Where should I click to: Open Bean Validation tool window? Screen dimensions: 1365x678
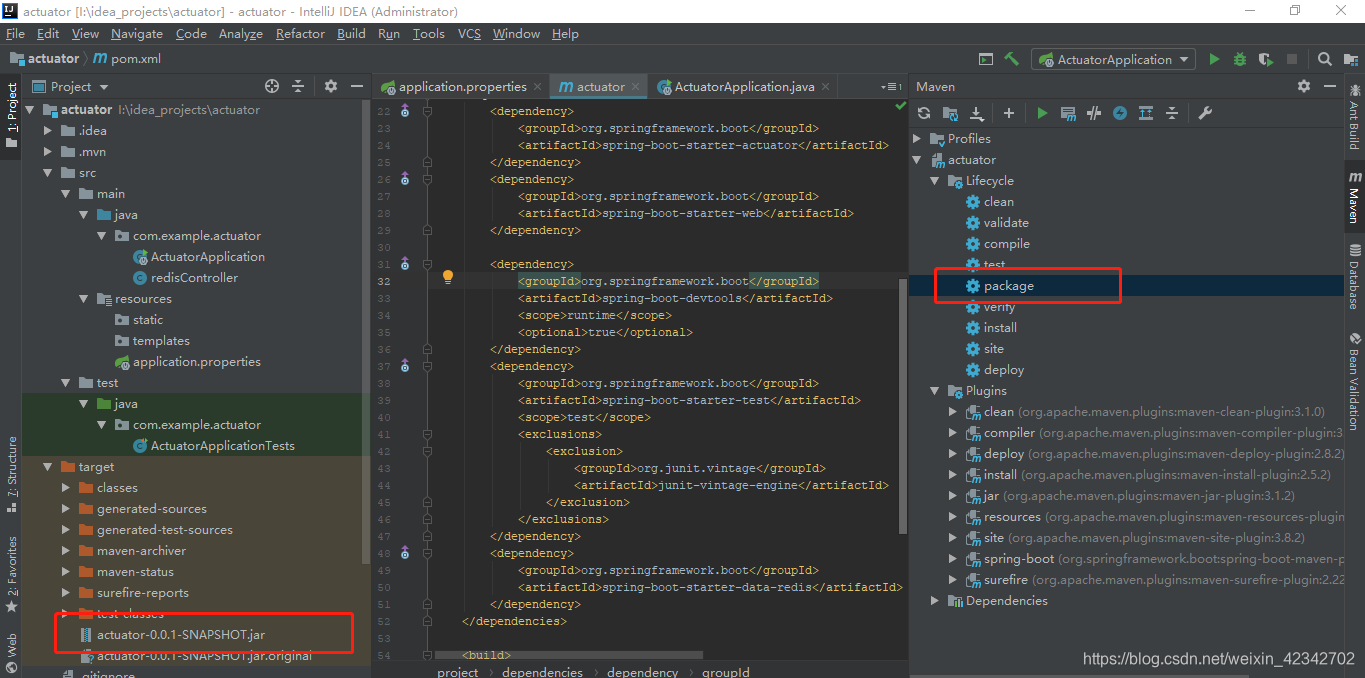point(1354,380)
